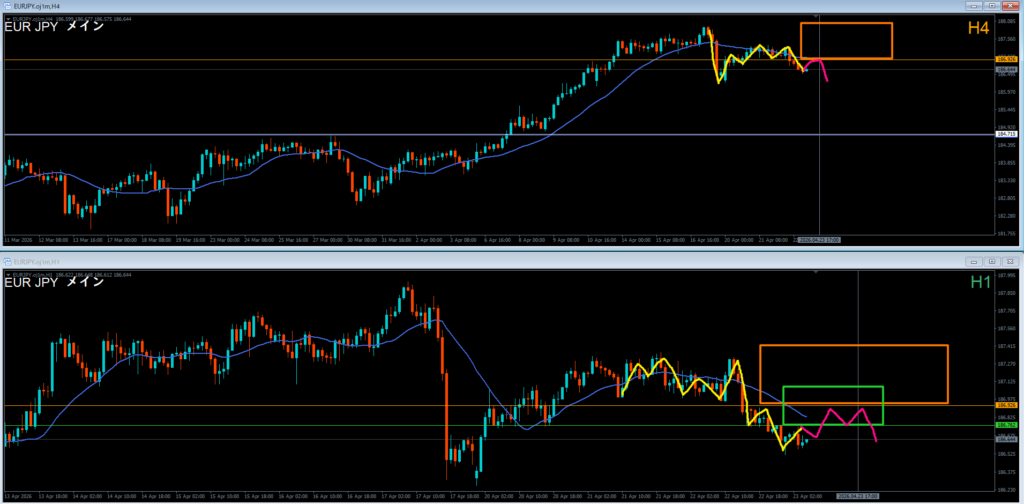Expand the H1 chart info triangle

tap(8, 275)
